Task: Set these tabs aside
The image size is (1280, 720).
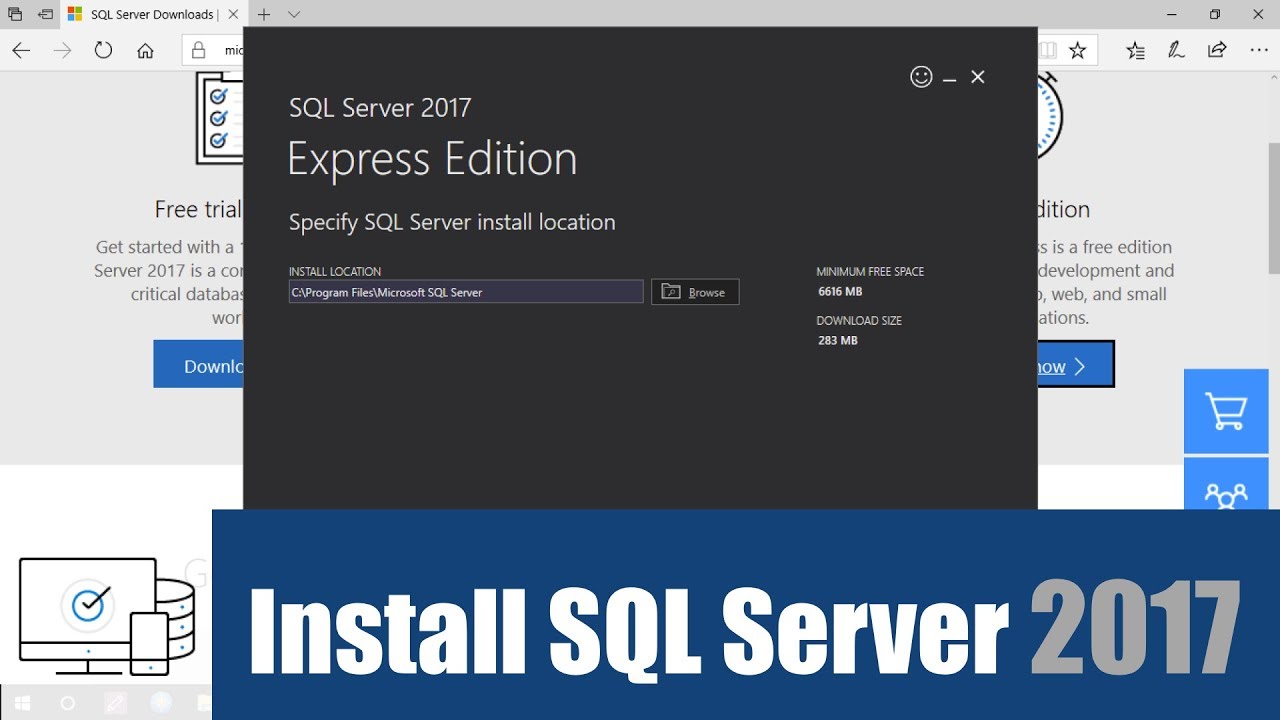Action: click(x=45, y=14)
